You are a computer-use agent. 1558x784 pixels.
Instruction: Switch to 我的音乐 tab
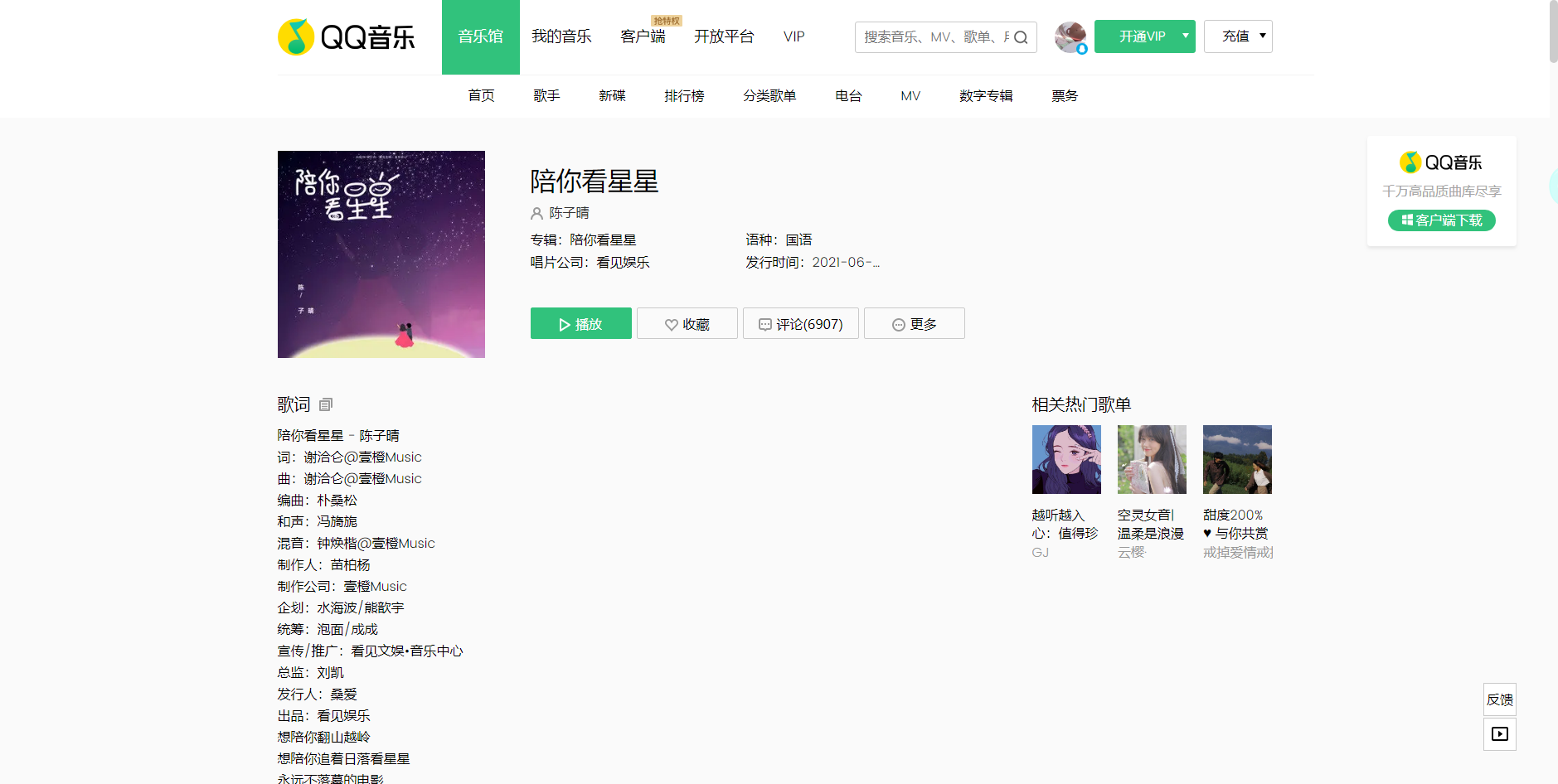[561, 36]
